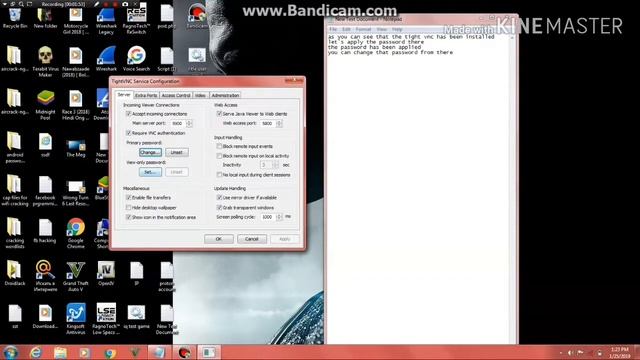Click Cancel in TightVNC configuration

pyautogui.click(x=252, y=239)
